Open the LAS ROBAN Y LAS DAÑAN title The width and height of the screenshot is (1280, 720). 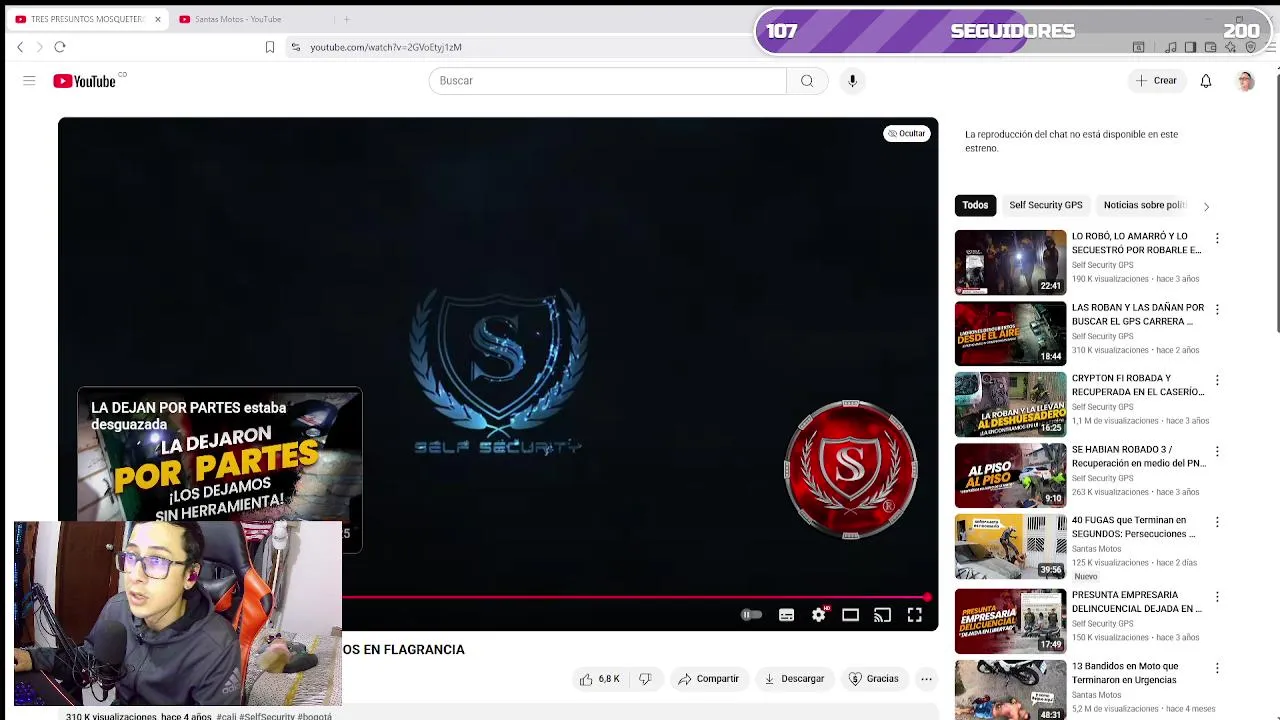(x=1138, y=314)
